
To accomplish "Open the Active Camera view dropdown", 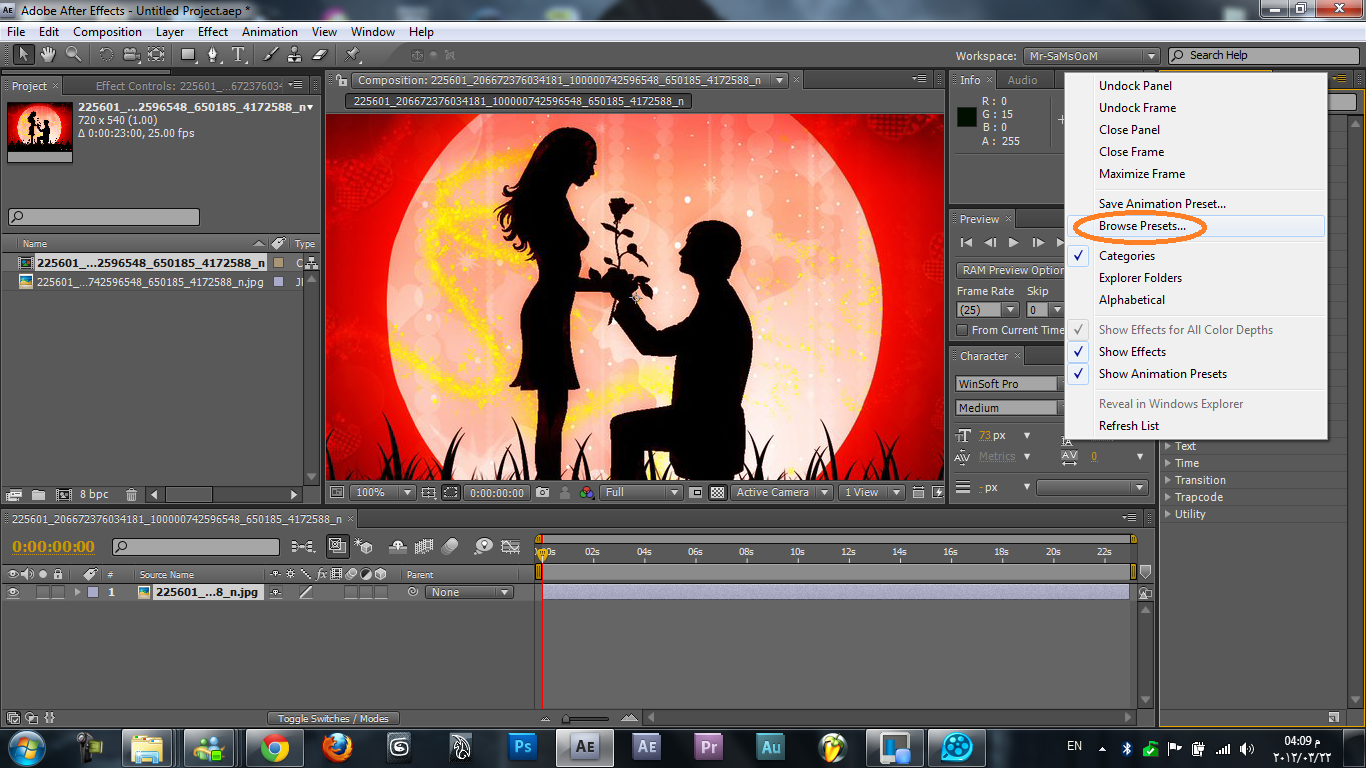I will click(781, 492).
